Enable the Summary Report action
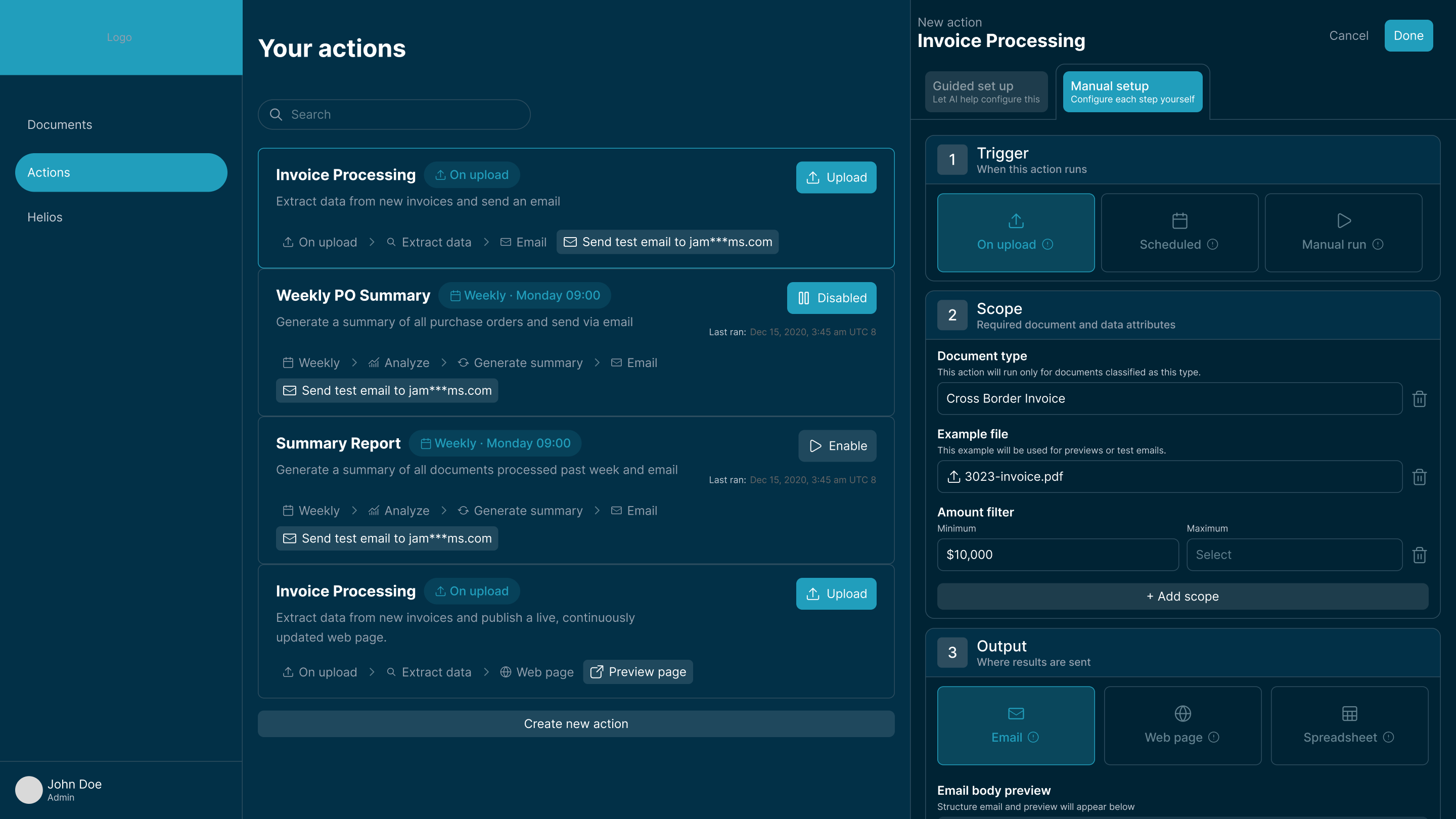Viewport: 1456px width, 819px height. coord(837,446)
